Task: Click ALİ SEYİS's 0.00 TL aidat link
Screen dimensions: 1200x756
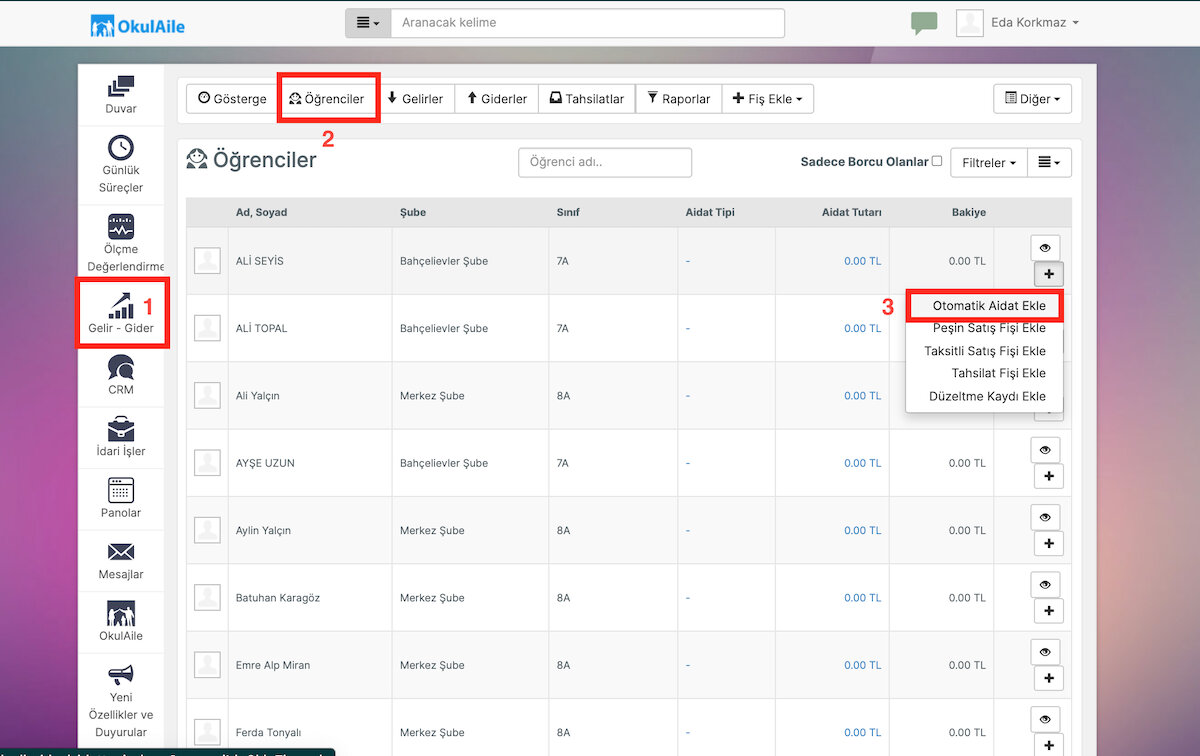Action: pos(862,261)
